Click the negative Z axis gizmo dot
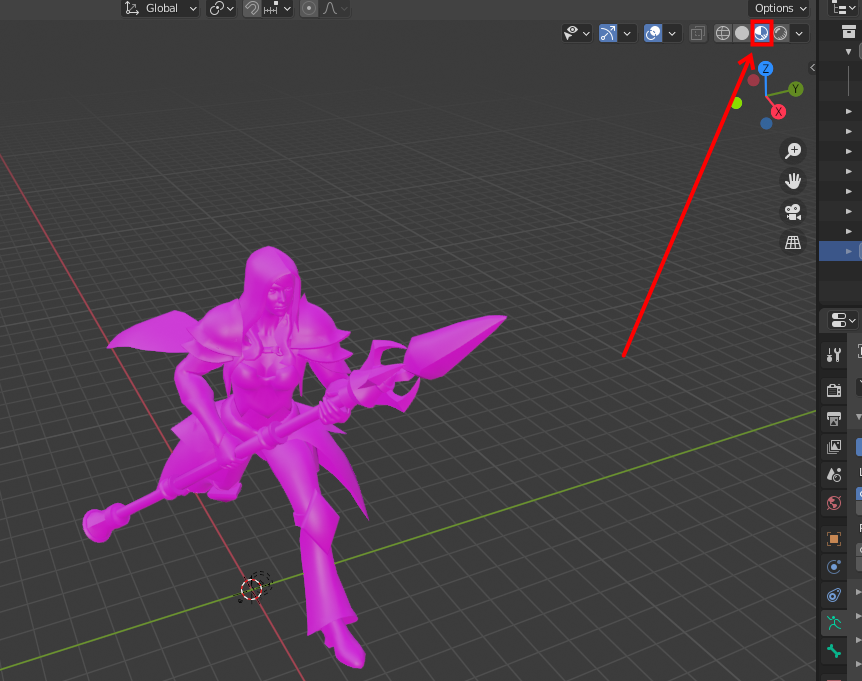Viewport: 862px width, 681px height. [766, 124]
